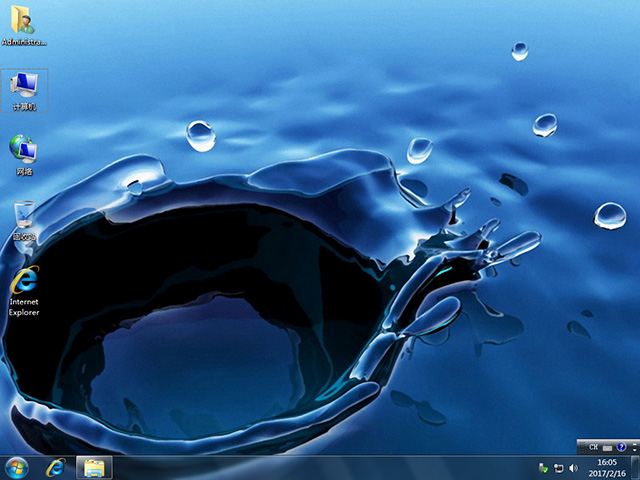Open the network status tray icon
The width and height of the screenshot is (640, 480).
click(x=559, y=469)
